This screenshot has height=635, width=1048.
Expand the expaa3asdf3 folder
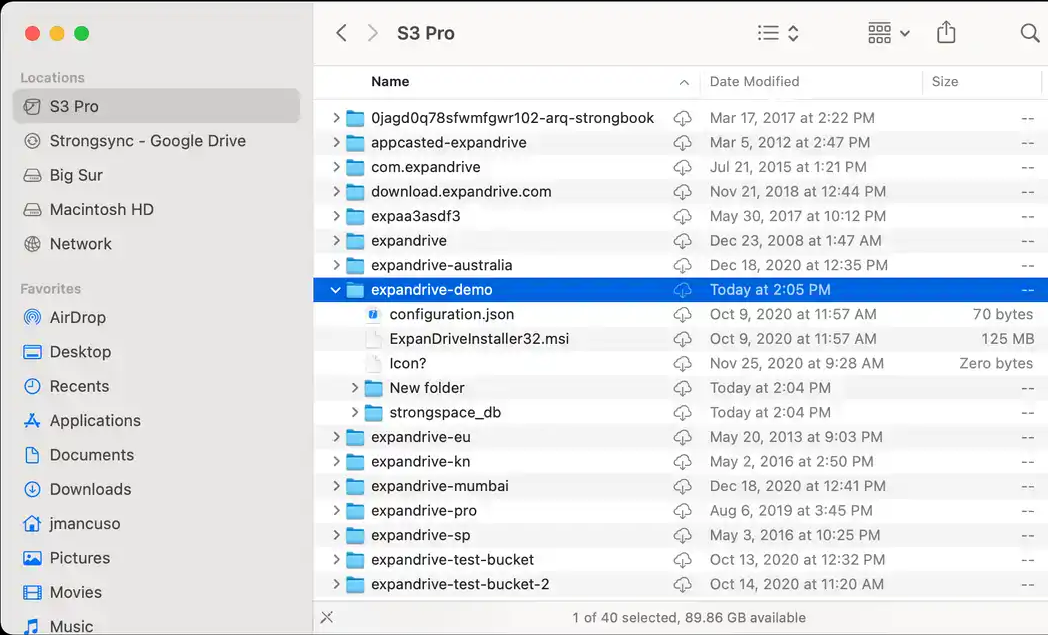[x=336, y=216]
